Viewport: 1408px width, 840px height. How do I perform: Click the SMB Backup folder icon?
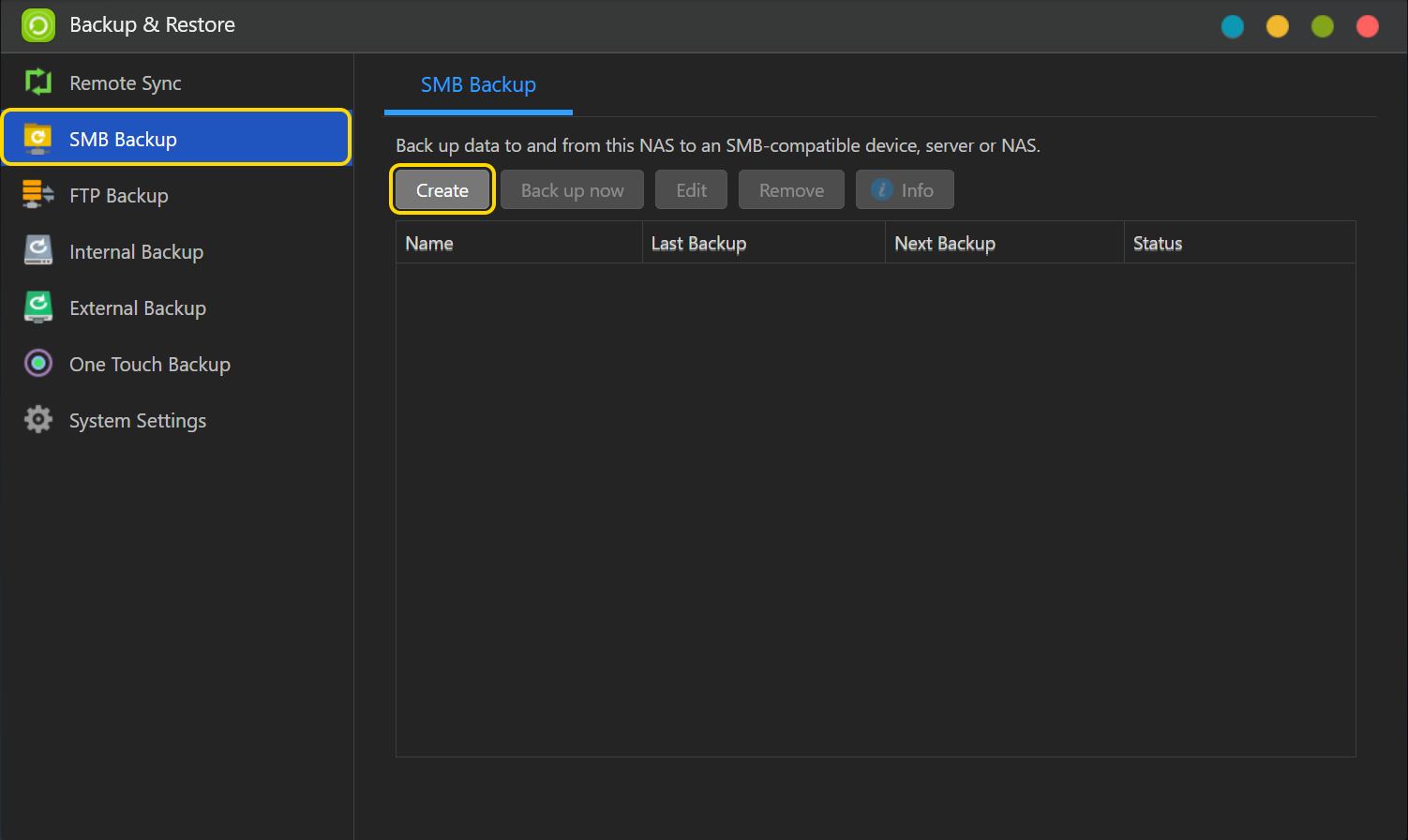38,139
